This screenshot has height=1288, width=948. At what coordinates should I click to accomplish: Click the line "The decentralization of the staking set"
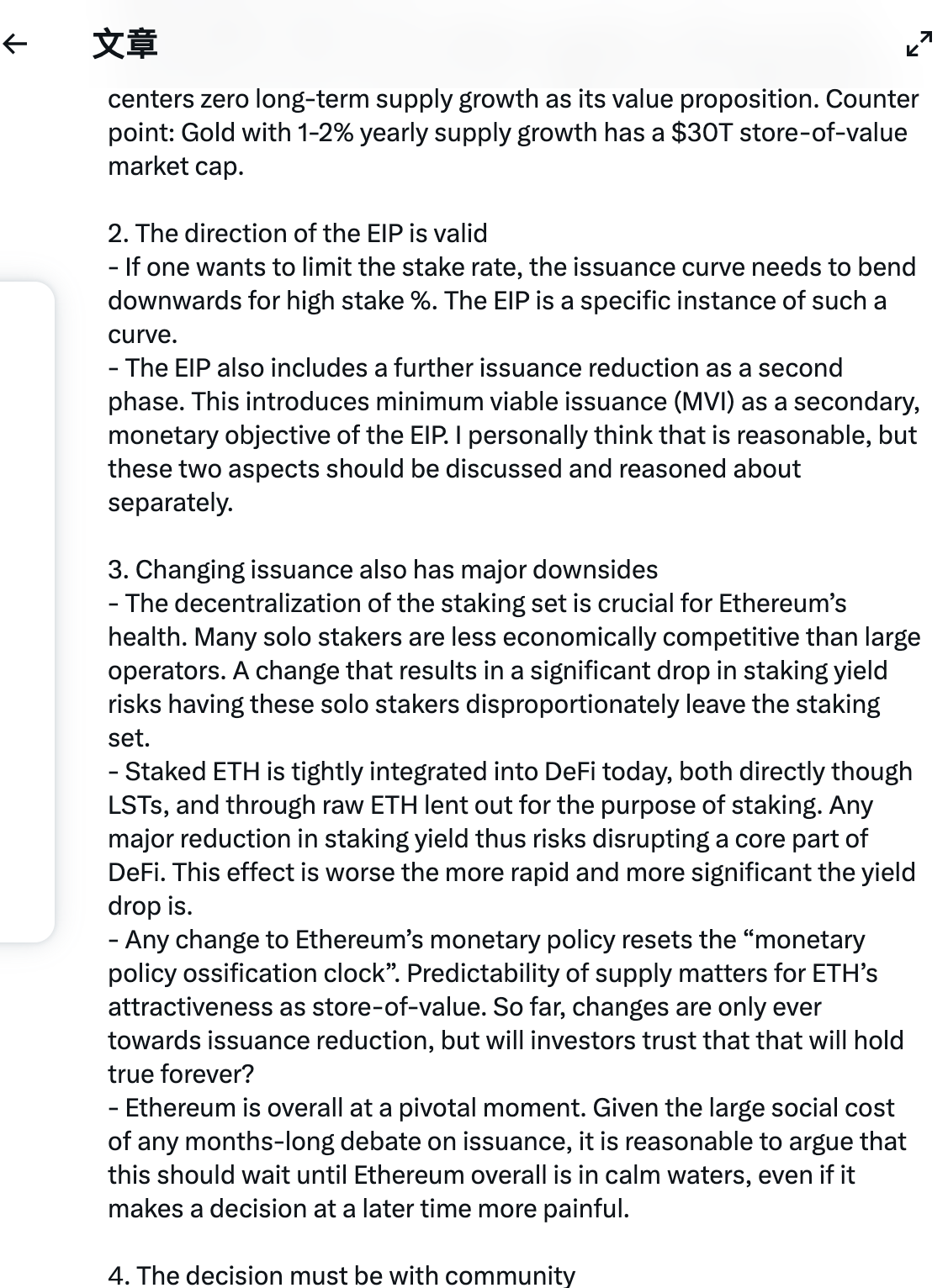pos(477,603)
